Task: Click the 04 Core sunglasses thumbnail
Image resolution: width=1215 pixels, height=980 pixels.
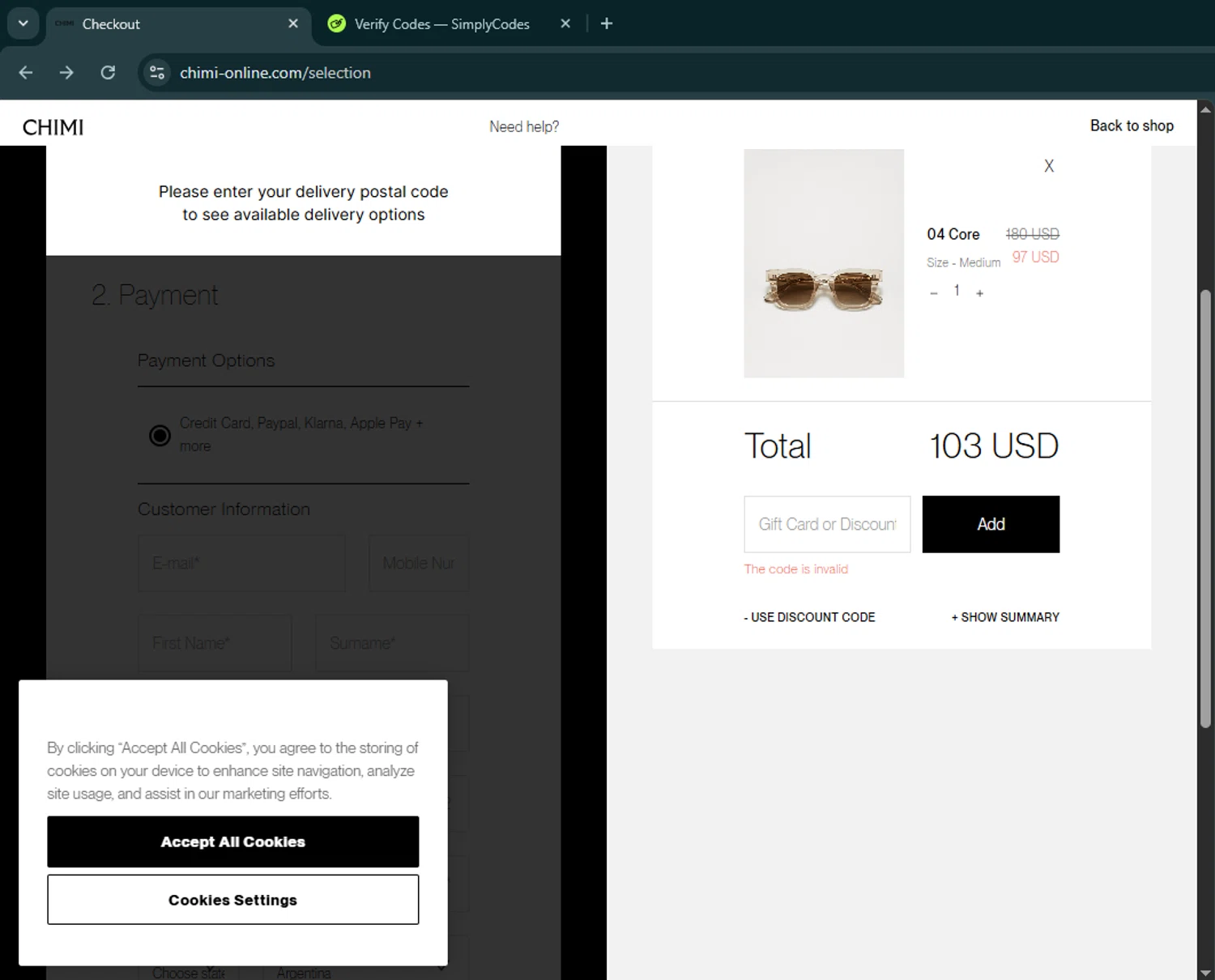Action: 824,263
